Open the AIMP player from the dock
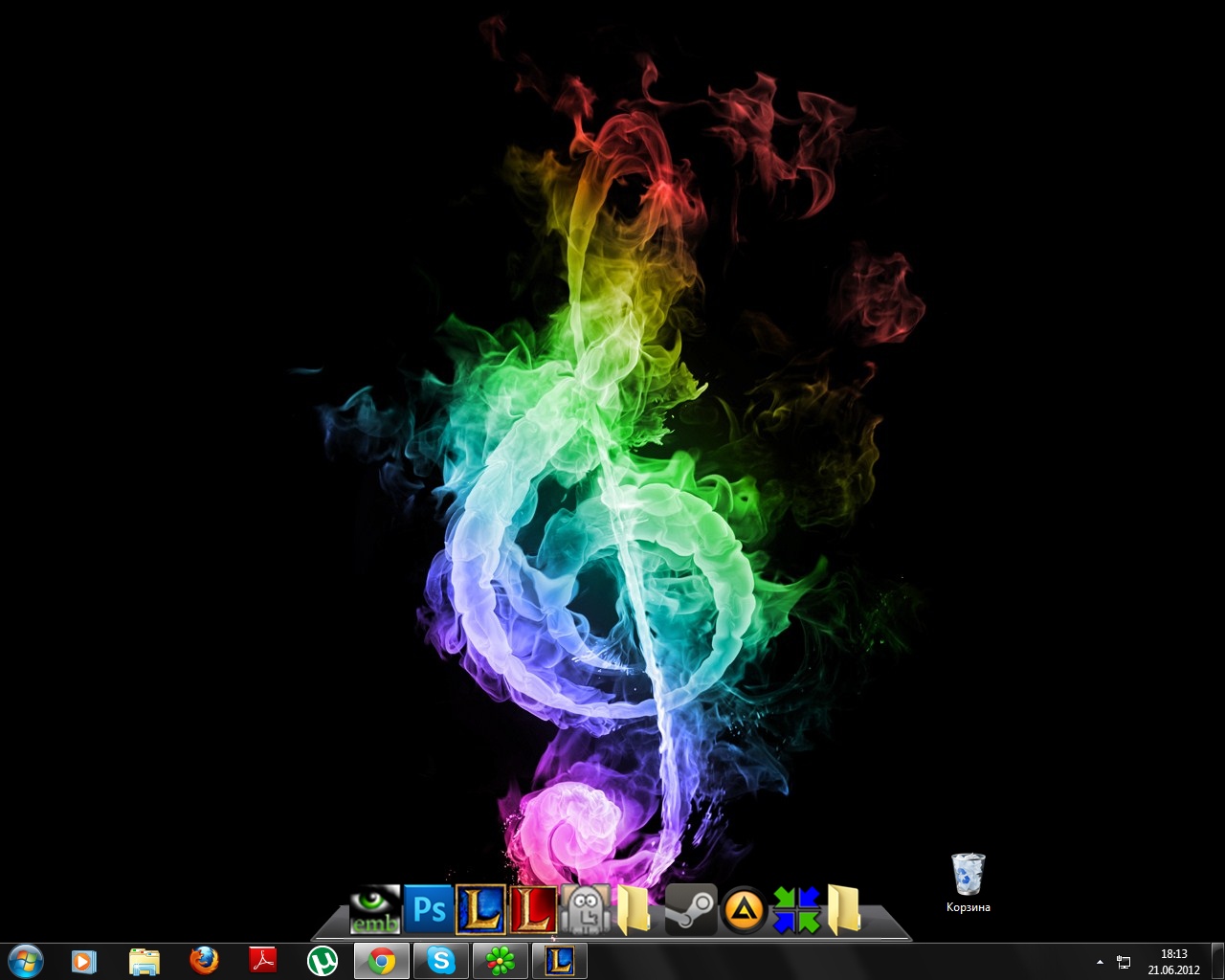Viewport: 1225px width, 980px height. click(744, 909)
